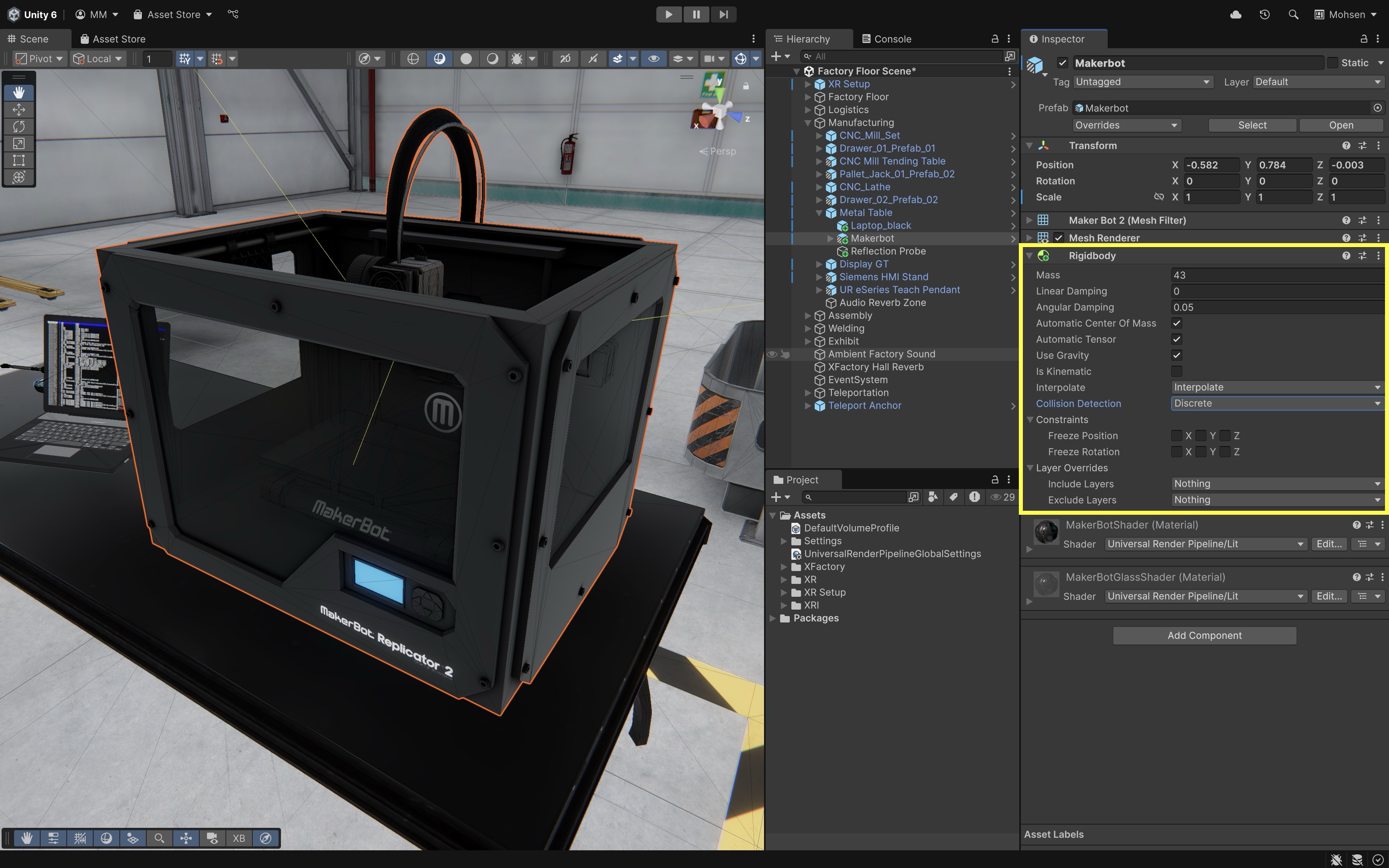This screenshot has width=1389, height=868.
Task: Select the Move tool
Action: 19,110
